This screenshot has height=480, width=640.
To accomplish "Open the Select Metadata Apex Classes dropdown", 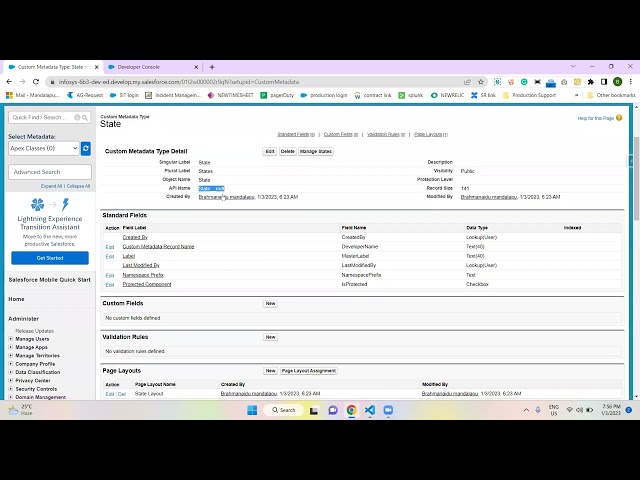I will click(x=44, y=148).
